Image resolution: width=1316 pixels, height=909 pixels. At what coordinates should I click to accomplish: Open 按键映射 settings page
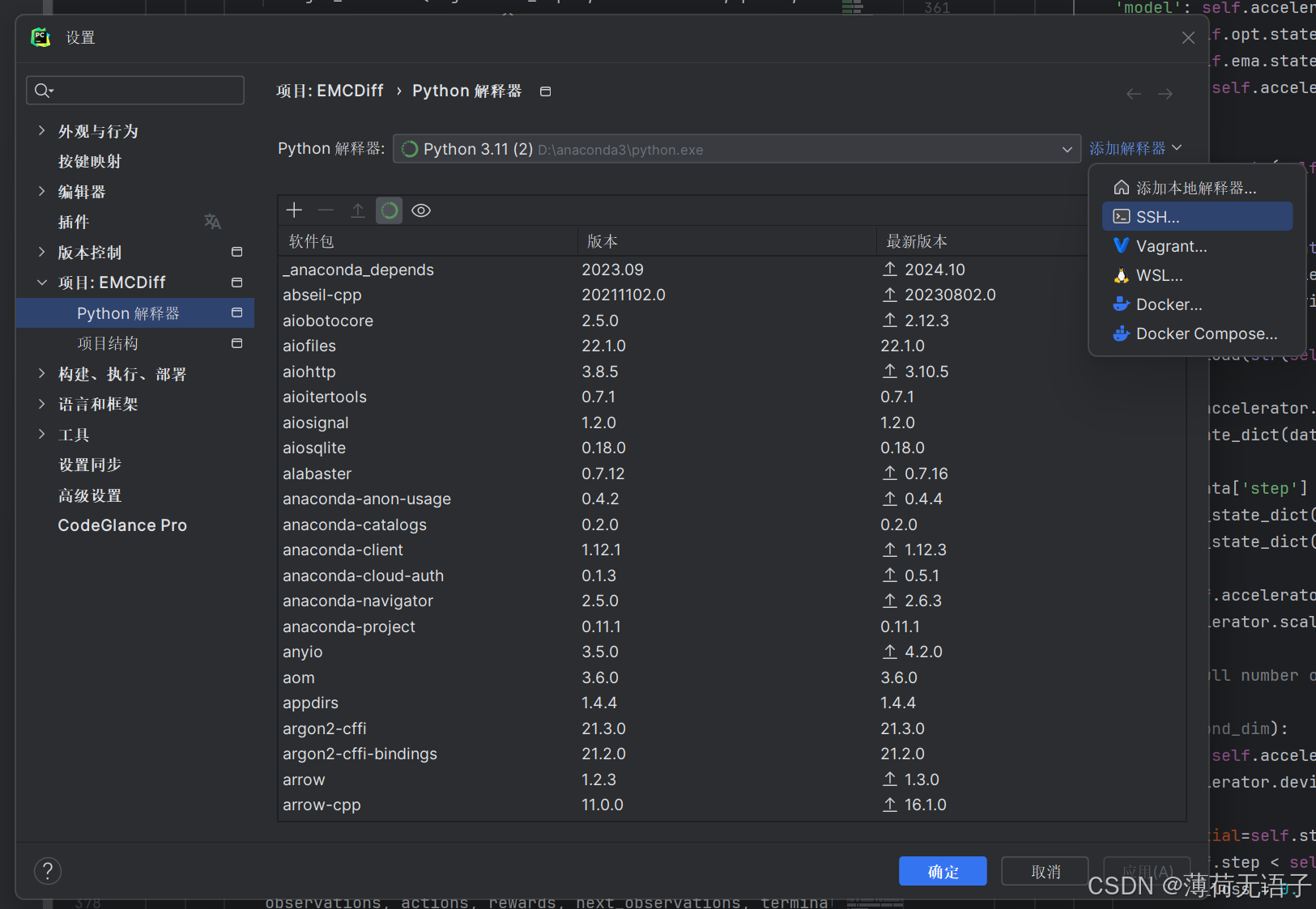(x=90, y=161)
